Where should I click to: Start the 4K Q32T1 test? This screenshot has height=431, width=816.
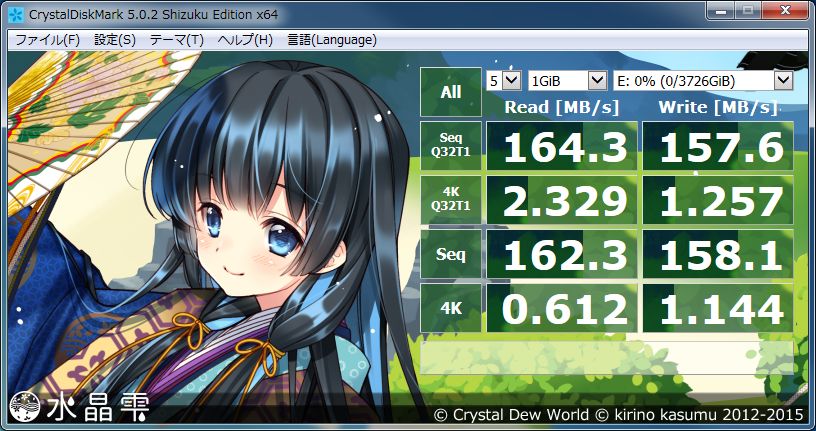click(451, 200)
